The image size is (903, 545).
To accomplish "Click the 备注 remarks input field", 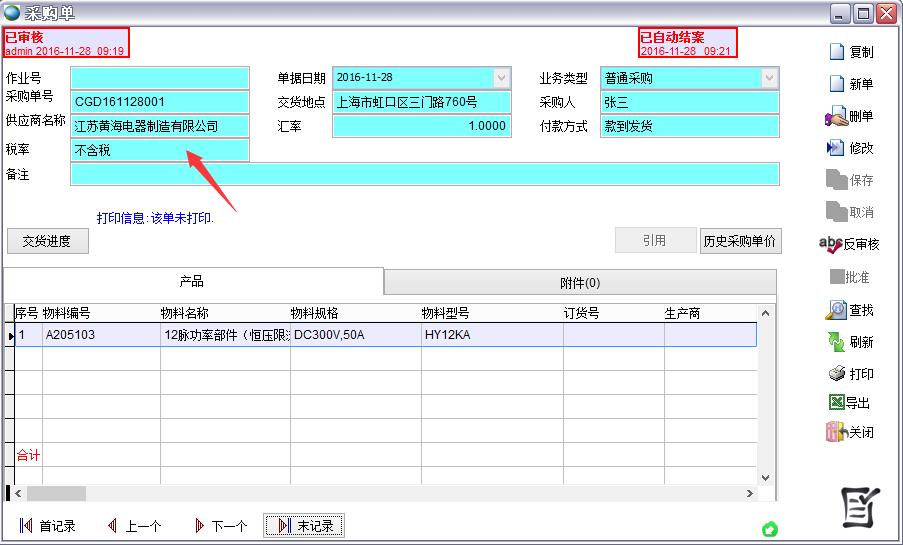I will point(425,175).
